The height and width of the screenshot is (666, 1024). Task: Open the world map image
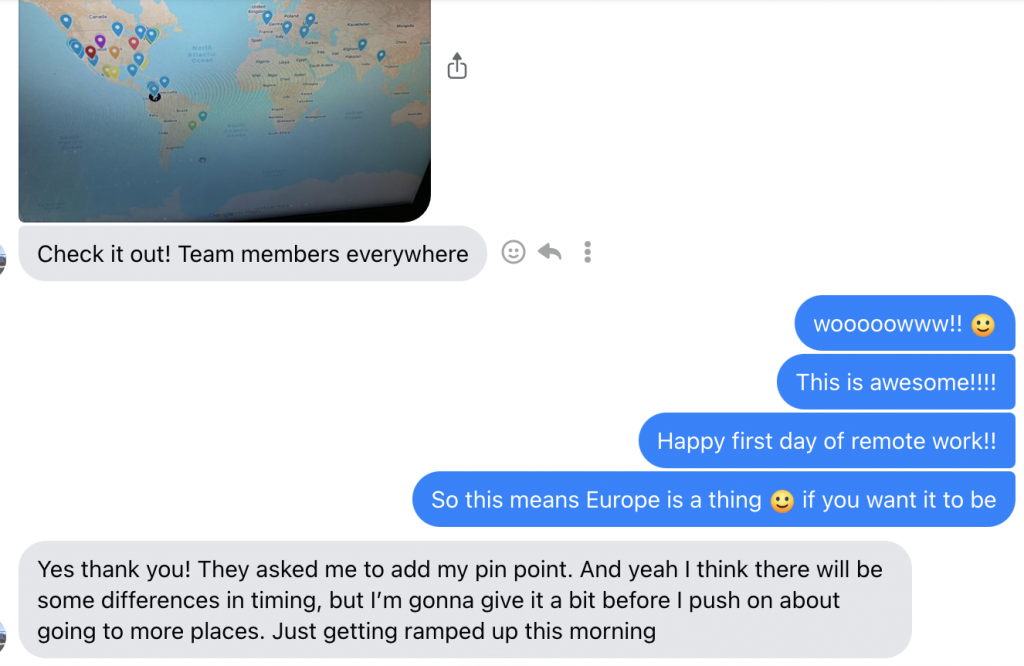(x=224, y=110)
